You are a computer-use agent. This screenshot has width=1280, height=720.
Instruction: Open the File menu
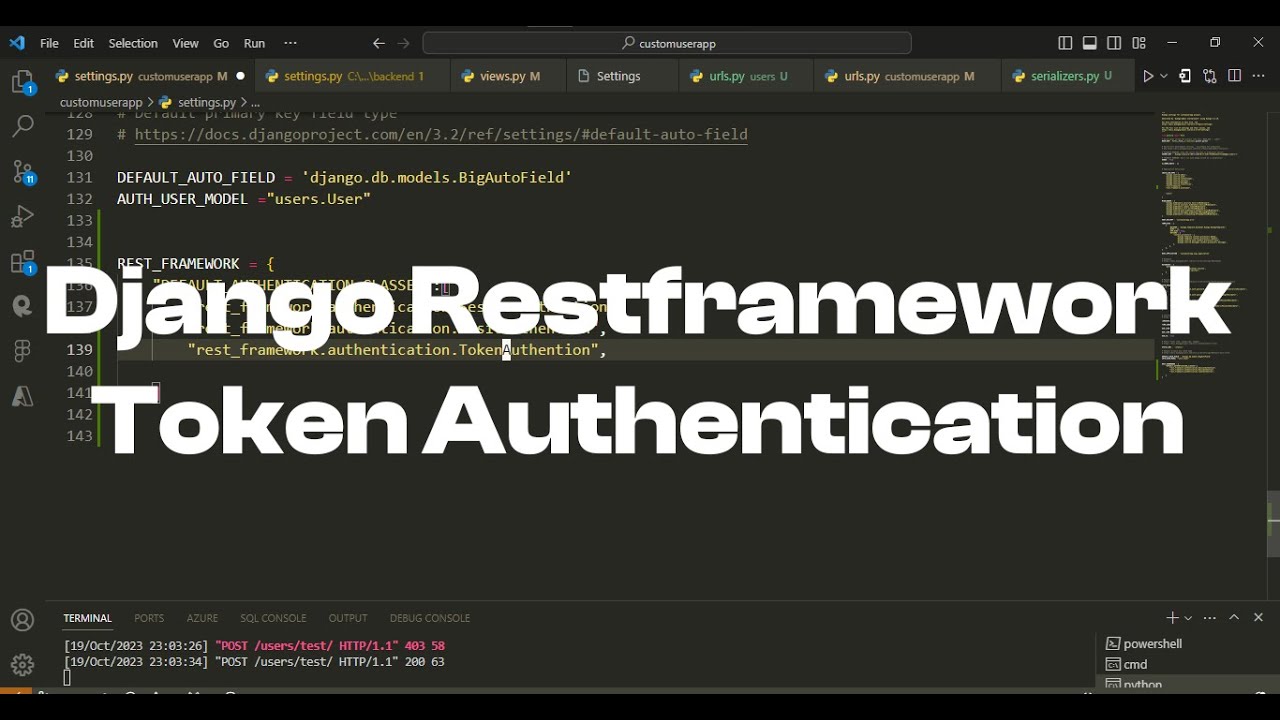pyautogui.click(x=49, y=43)
